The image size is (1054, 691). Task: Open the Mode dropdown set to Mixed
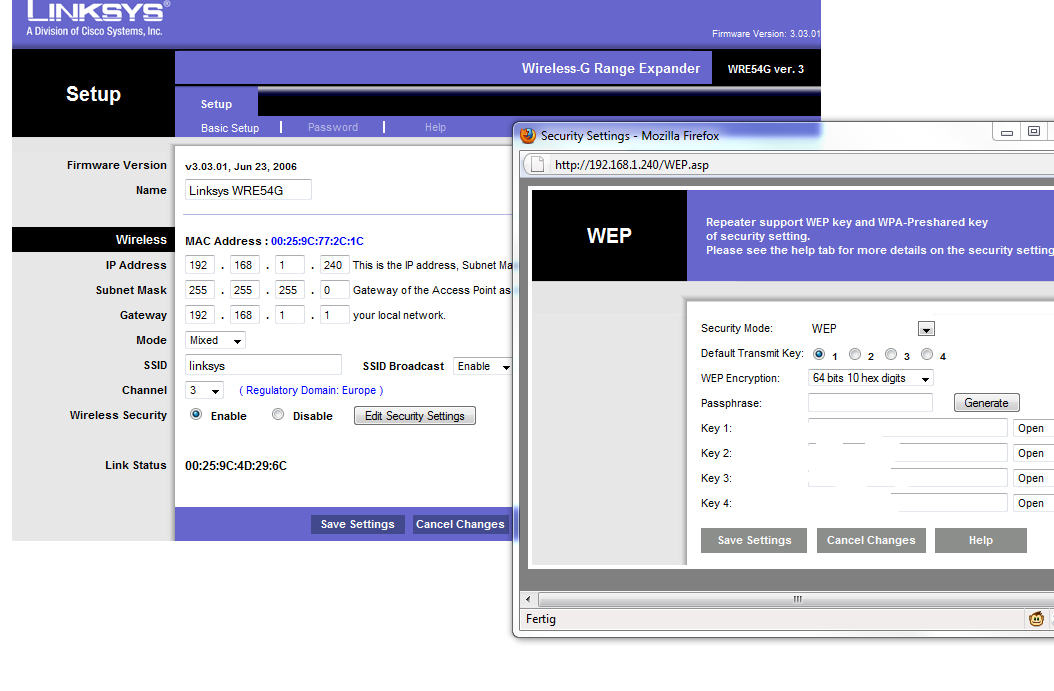[215, 340]
